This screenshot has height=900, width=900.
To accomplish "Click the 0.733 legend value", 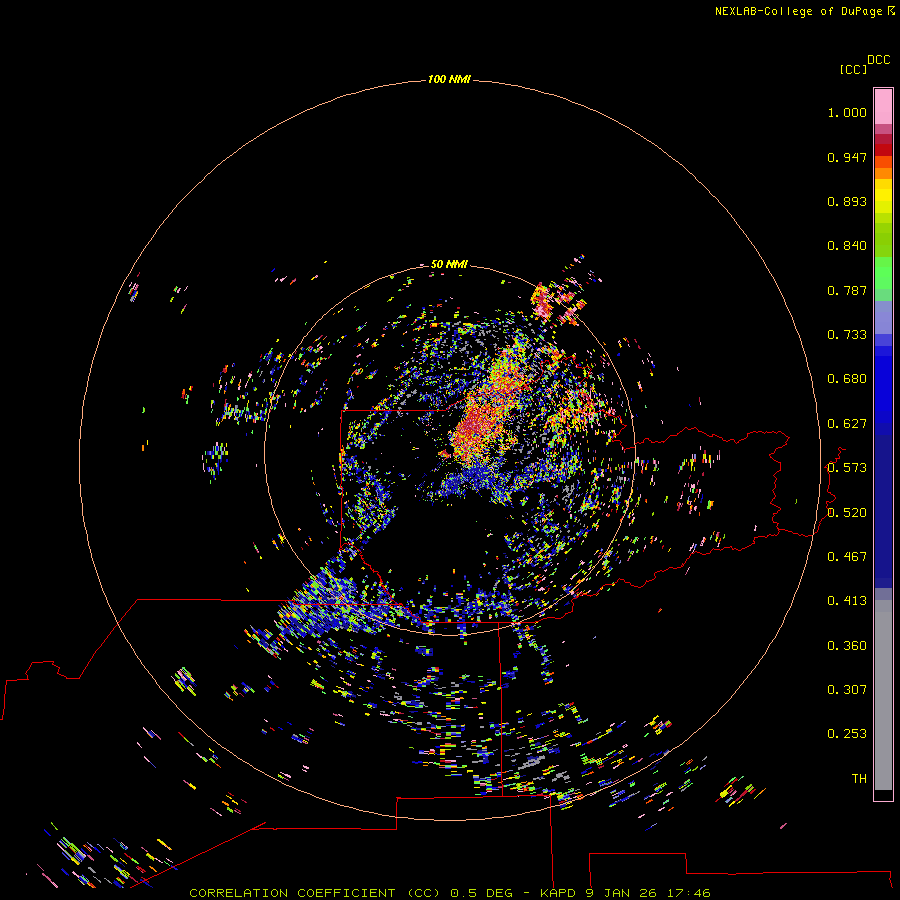I will tap(847, 335).
